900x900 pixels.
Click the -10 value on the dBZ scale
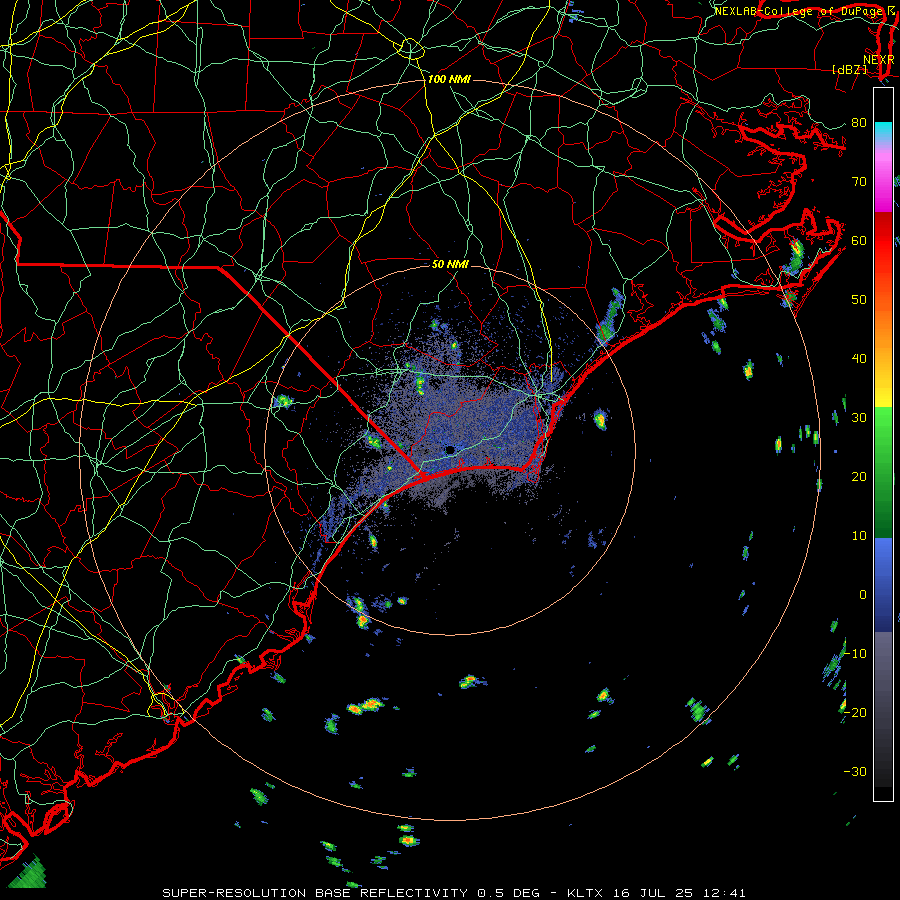tap(855, 654)
